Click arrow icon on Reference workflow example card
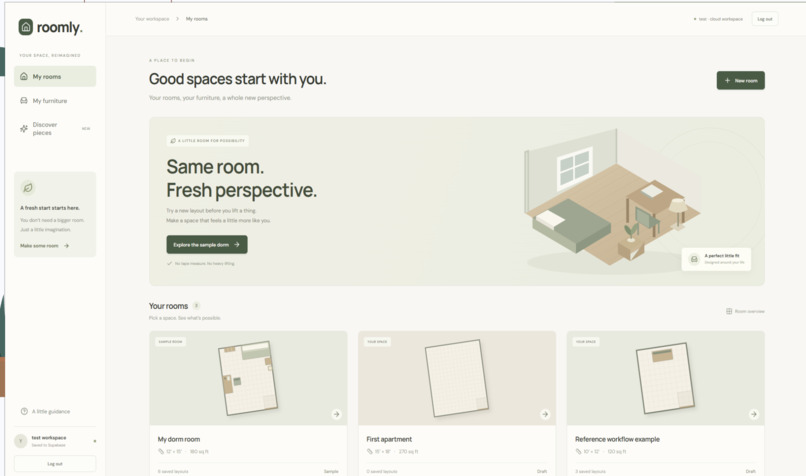This screenshot has width=806, height=476. tap(754, 414)
